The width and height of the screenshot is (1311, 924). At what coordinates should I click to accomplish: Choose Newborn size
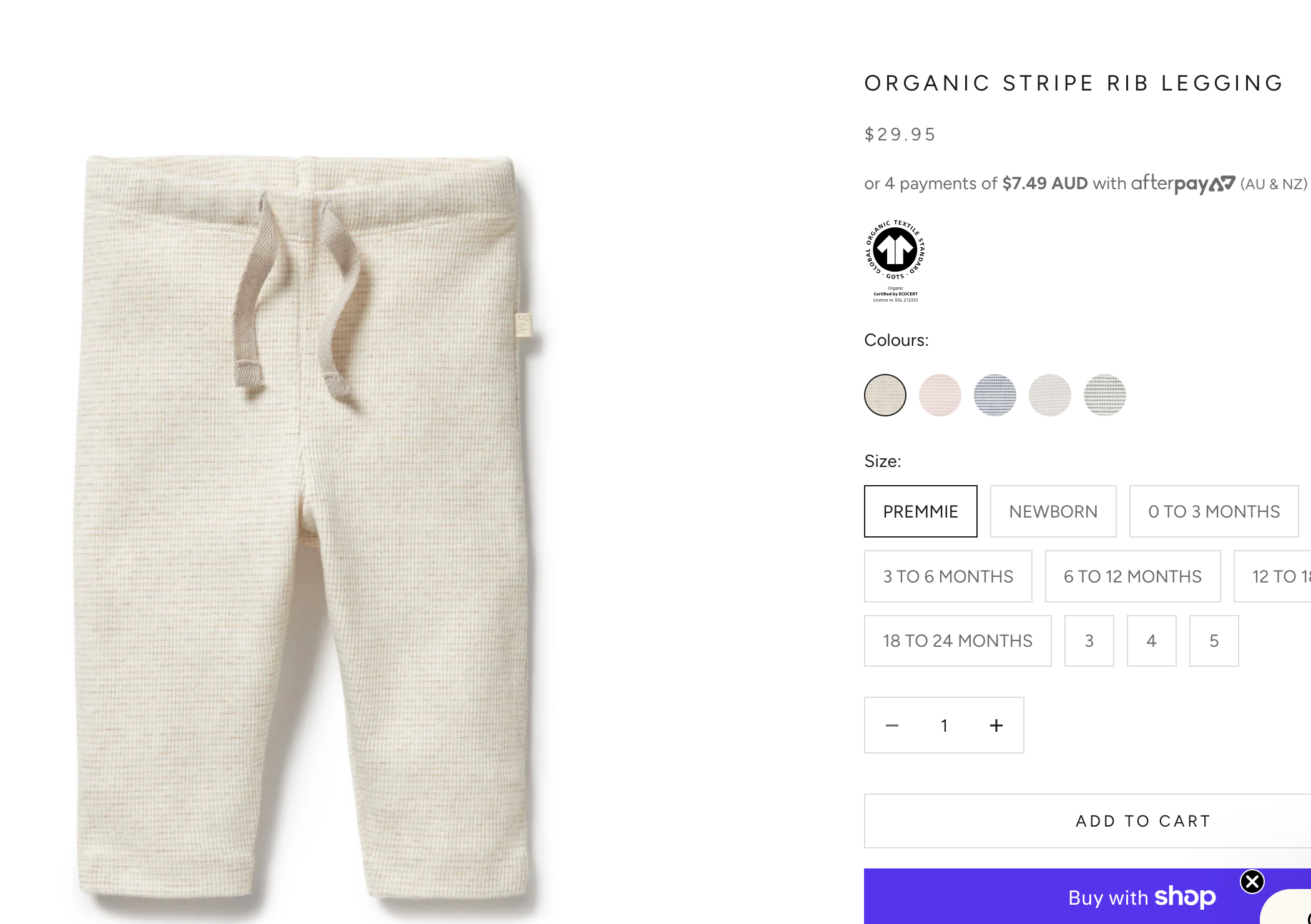[1053, 511]
